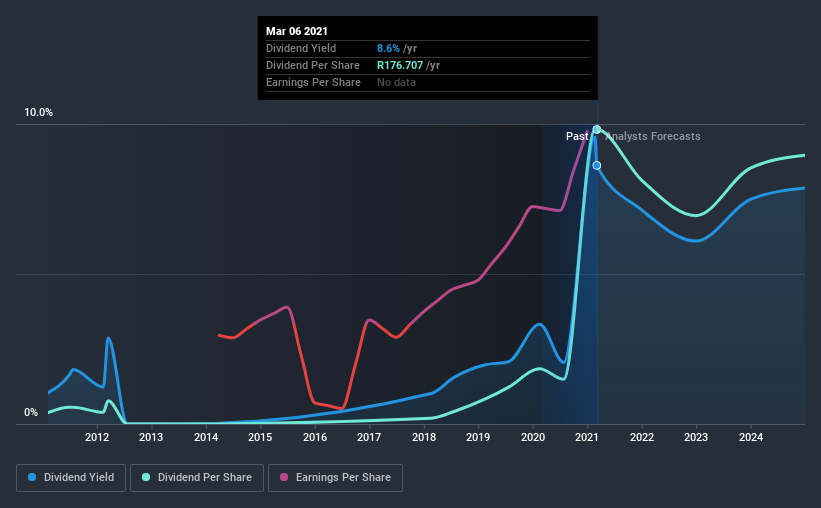The height and width of the screenshot is (508, 821).
Task: Toggle the Earnings Per Share legend button
Action: (x=336, y=478)
